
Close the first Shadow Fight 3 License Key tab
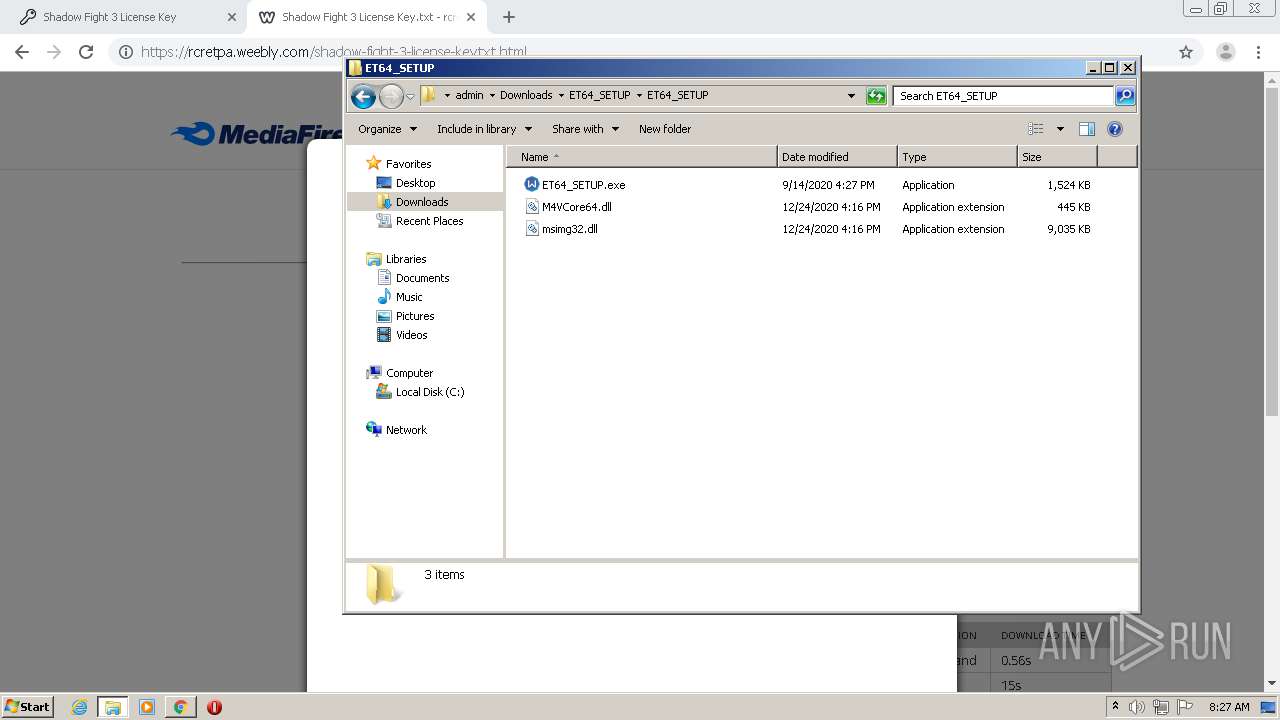click(x=232, y=17)
